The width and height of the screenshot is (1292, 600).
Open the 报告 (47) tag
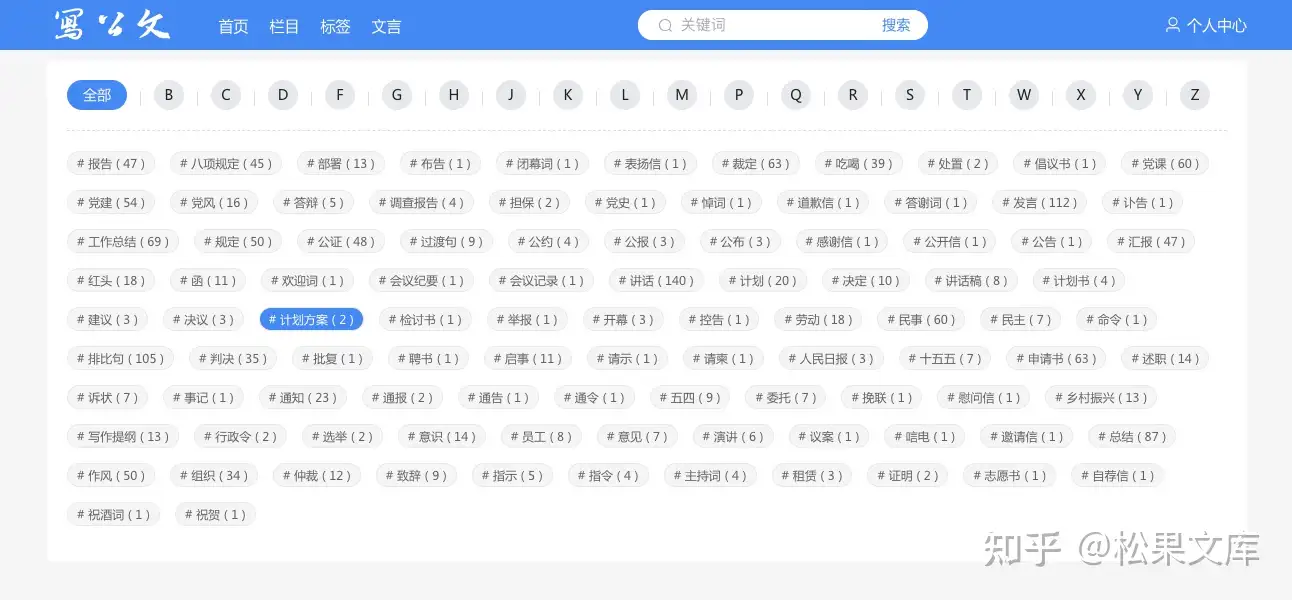tap(111, 164)
